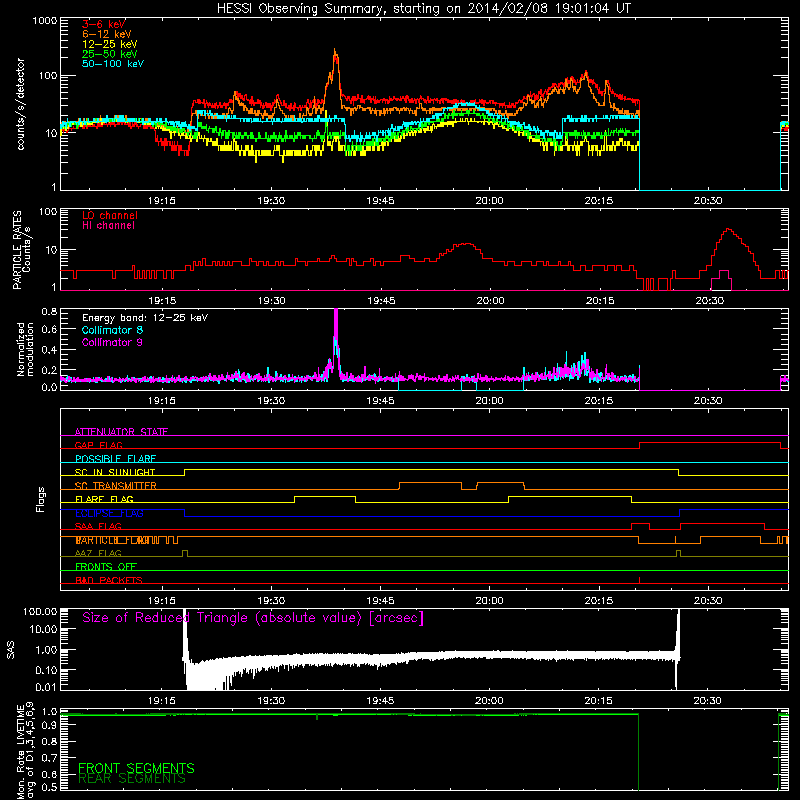The height and width of the screenshot is (800, 800).
Task: Choose the cyan 50-100 keV legend label
Action: click(x=113, y=64)
